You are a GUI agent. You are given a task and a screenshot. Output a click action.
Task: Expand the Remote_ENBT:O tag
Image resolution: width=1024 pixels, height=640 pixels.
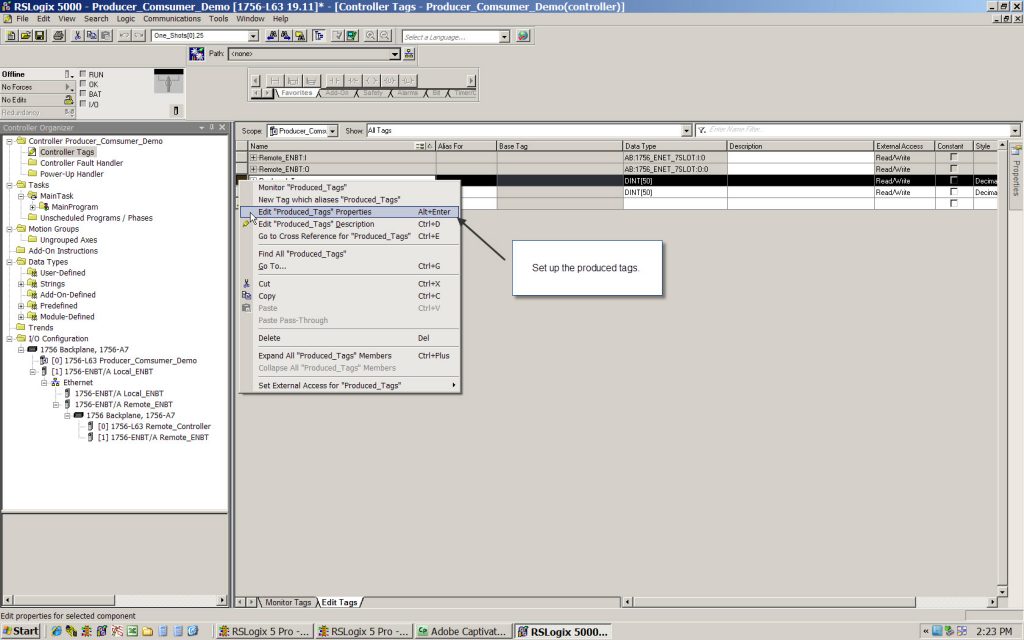point(253,169)
